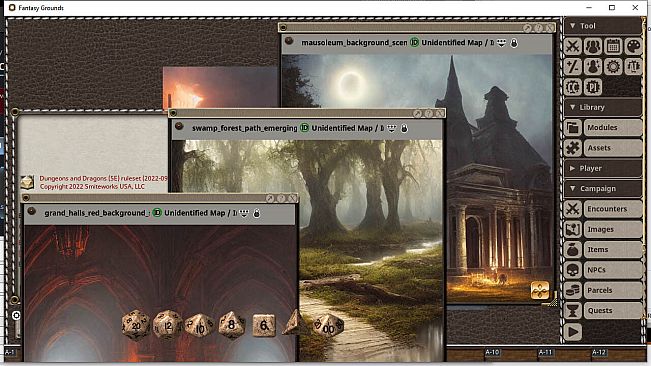Open the Parcels campaign list
The image size is (651, 366).
(613, 290)
